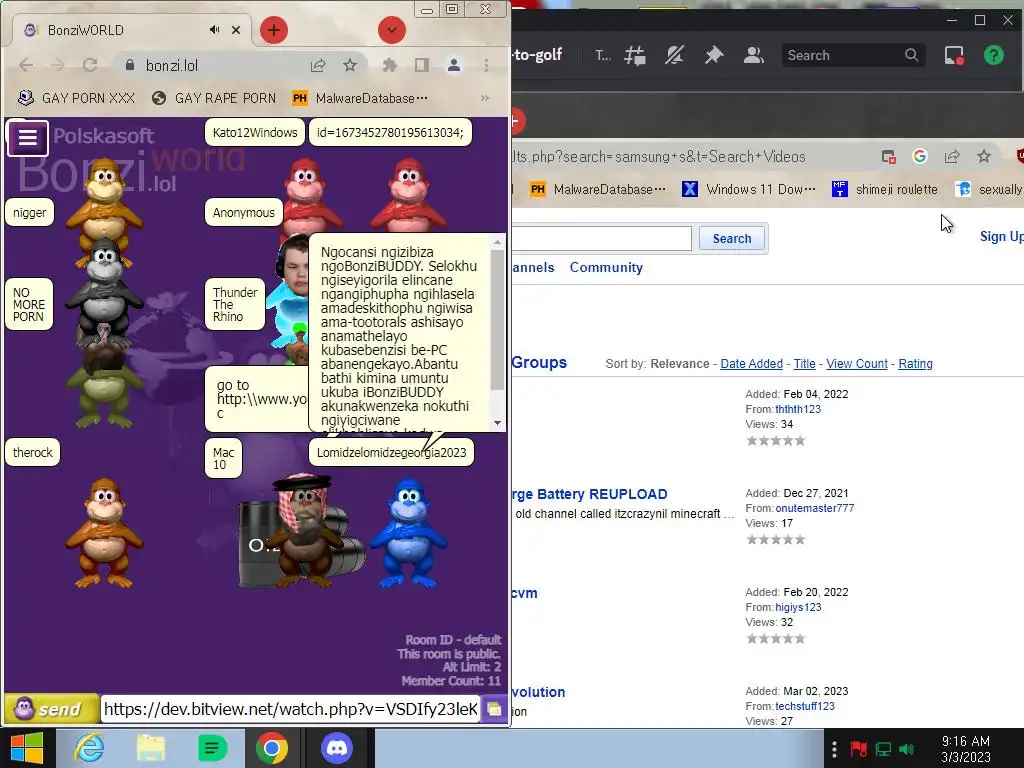The width and height of the screenshot is (1024, 768).
Task: Share the bonzi.lol page
Action: click(x=318, y=65)
